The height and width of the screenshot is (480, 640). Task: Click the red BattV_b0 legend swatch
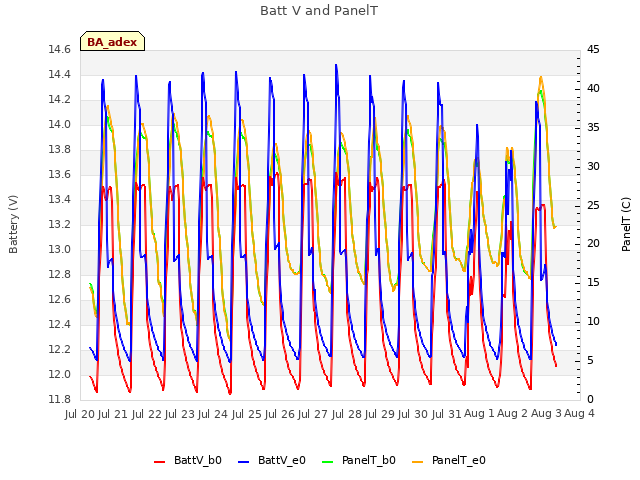click(x=160, y=462)
